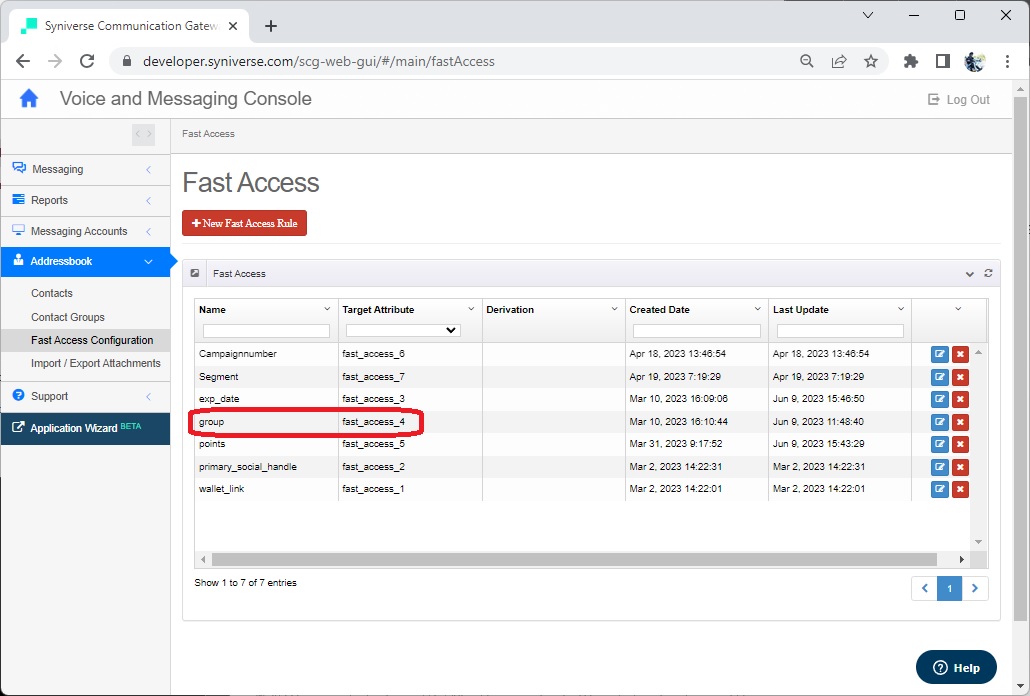Click the Last Update filter field
Screen dimensions: 1030x696
(x=840, y=331)
